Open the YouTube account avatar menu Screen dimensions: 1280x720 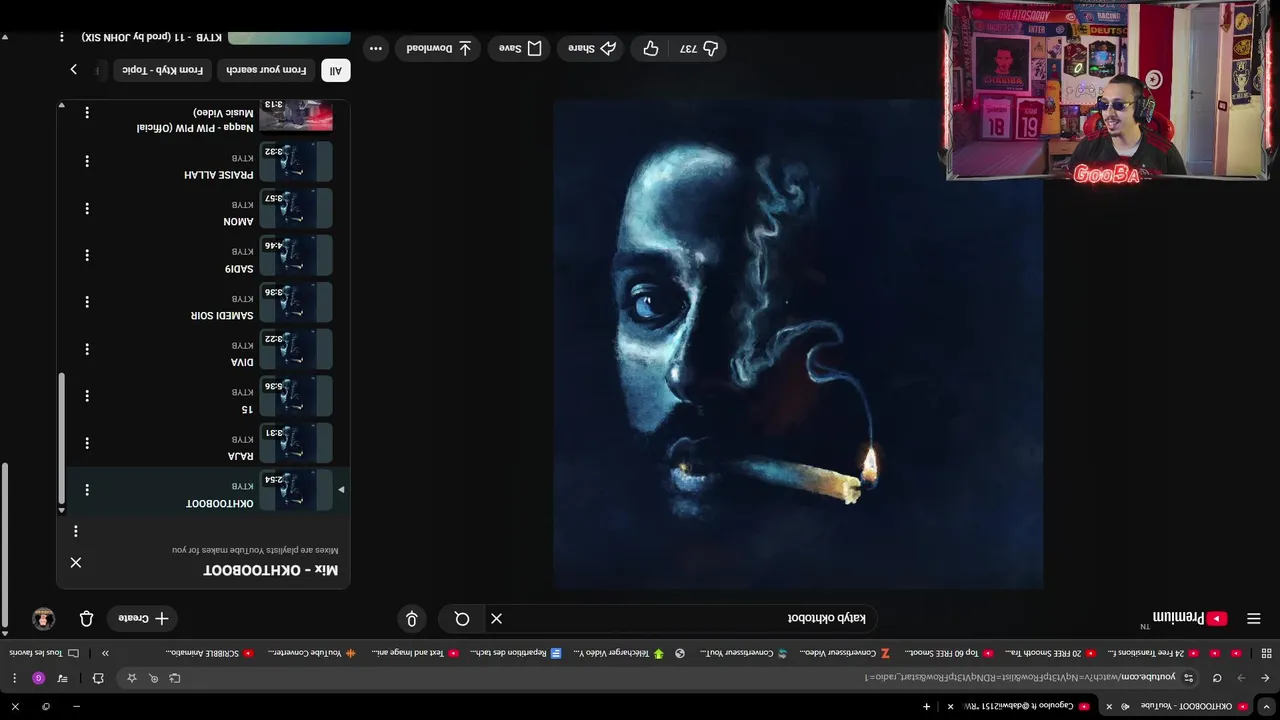pyautogui.click(x=43, y=619)
